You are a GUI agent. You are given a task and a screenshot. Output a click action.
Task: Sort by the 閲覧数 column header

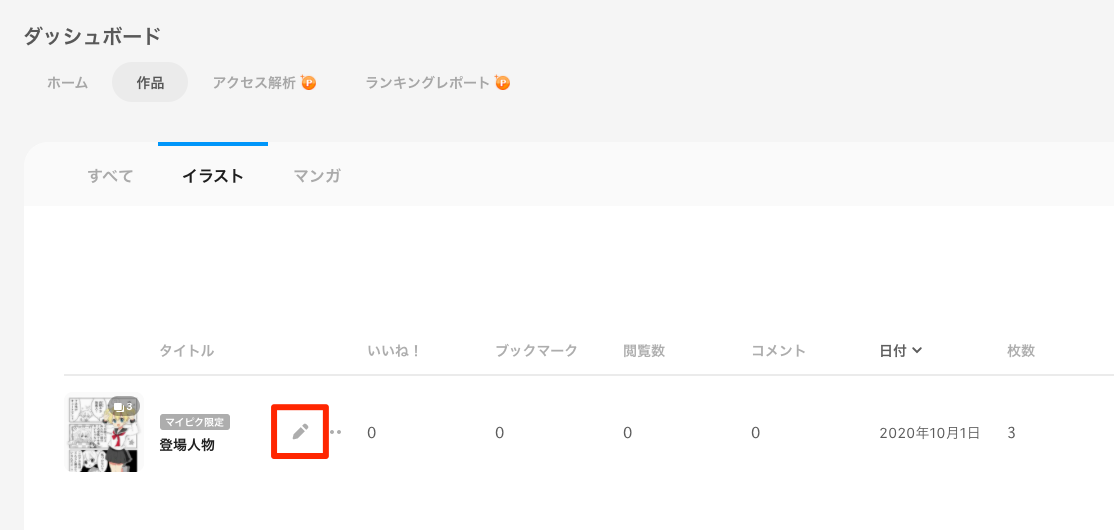(644, 350)
